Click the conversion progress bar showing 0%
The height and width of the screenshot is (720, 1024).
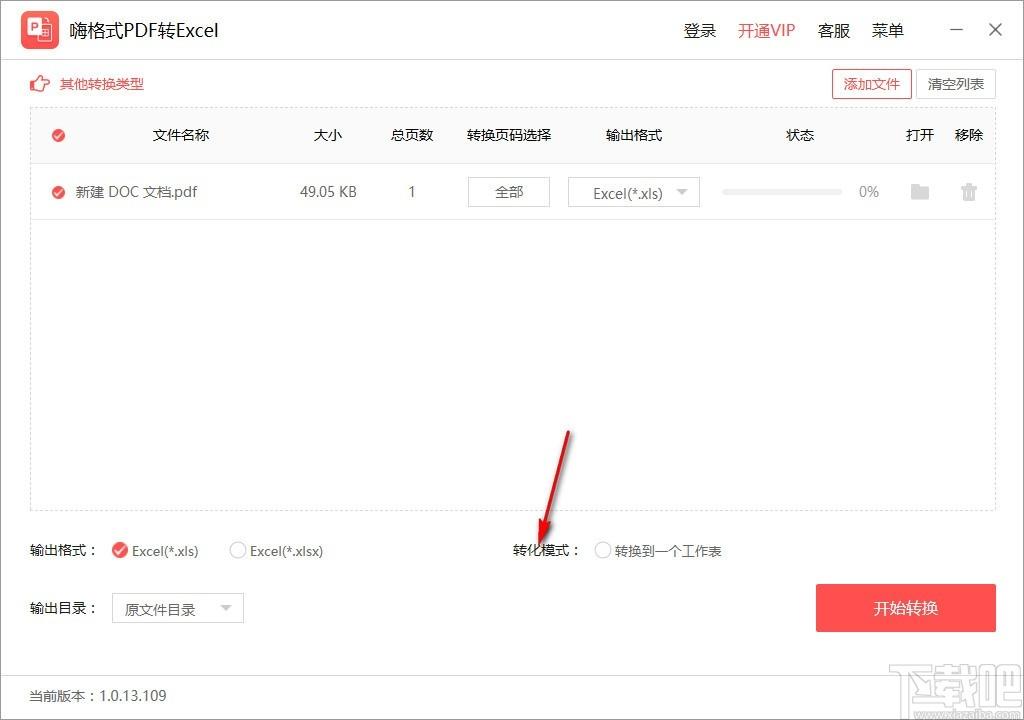[x=782, y=192]
